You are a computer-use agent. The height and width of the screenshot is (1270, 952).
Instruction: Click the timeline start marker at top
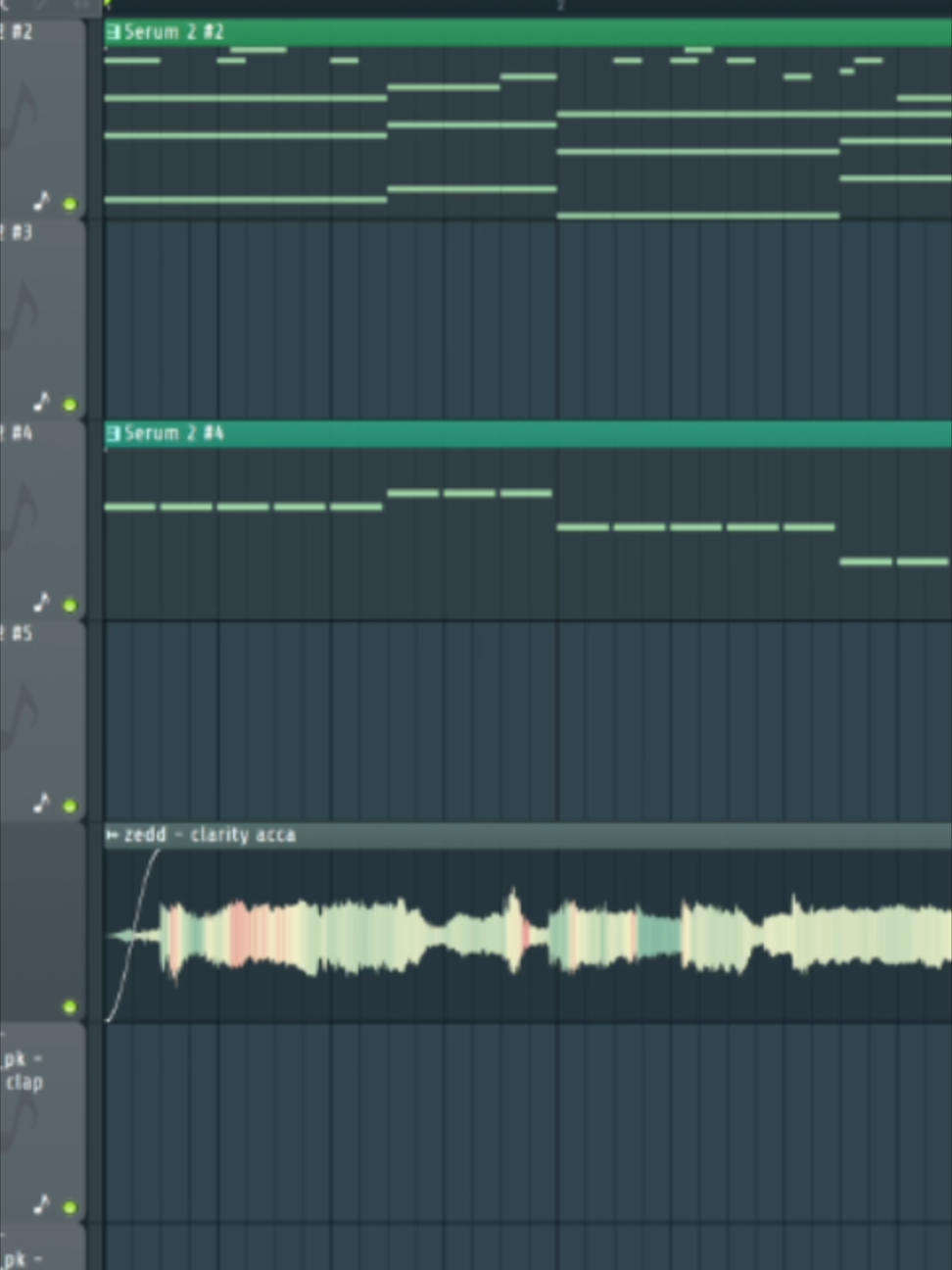(108, 4)
